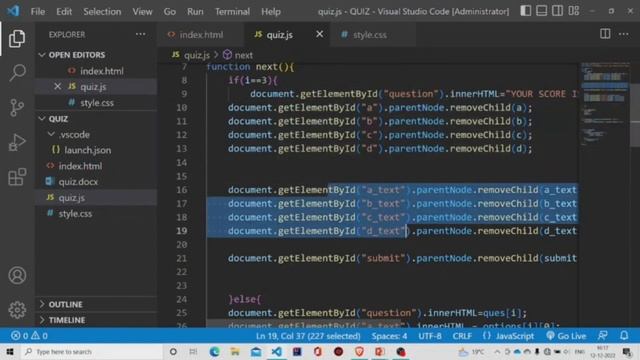640x360 pixels.
Task: Open File Explorer from the taskbar
Action: pyautogui.click(x=235, y=351)
